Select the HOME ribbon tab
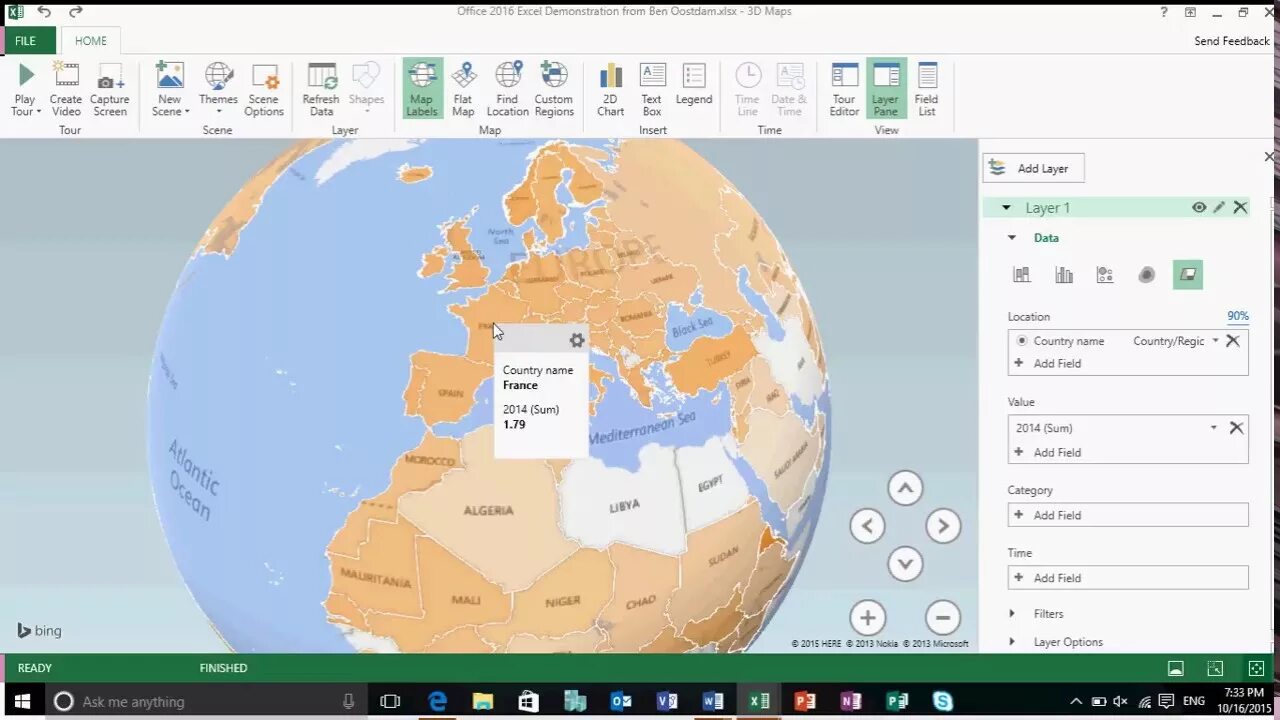Image resolution: width=1280 pixels, height=720 pixels. click(91, 41)
